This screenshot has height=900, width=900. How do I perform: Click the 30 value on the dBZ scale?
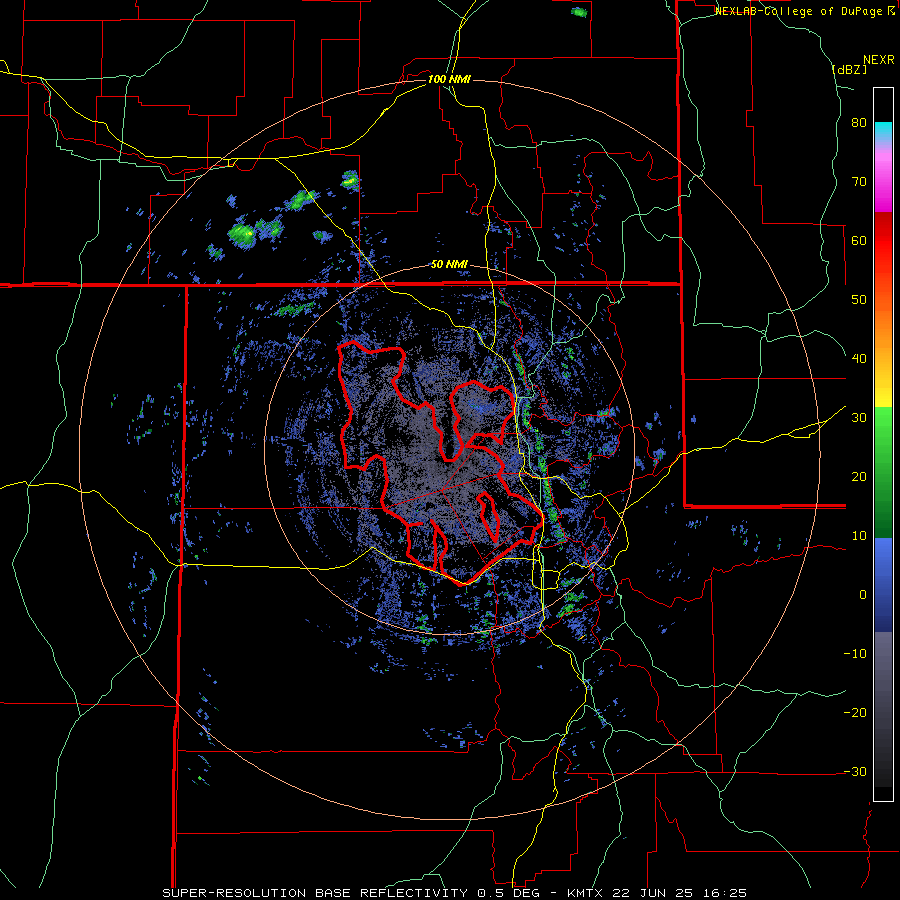point(859,418)
